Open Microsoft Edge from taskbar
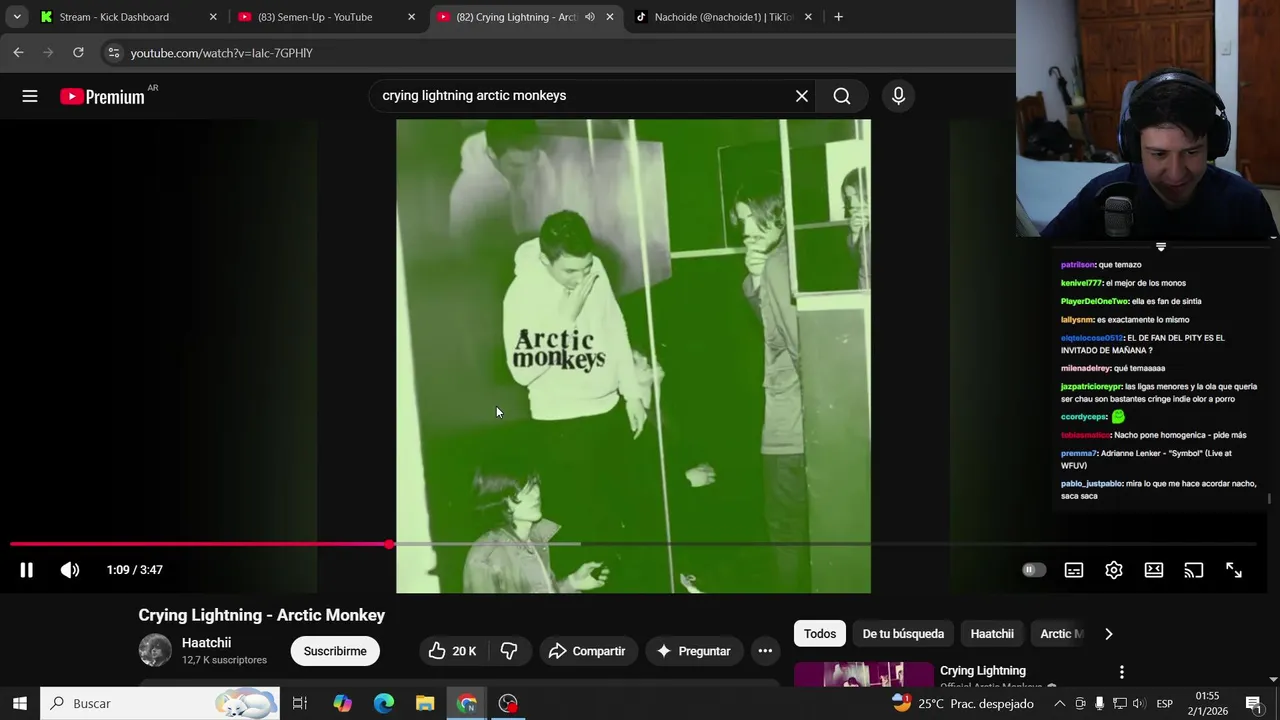The width and height of the screenshot is (1280, 720). 384,703
